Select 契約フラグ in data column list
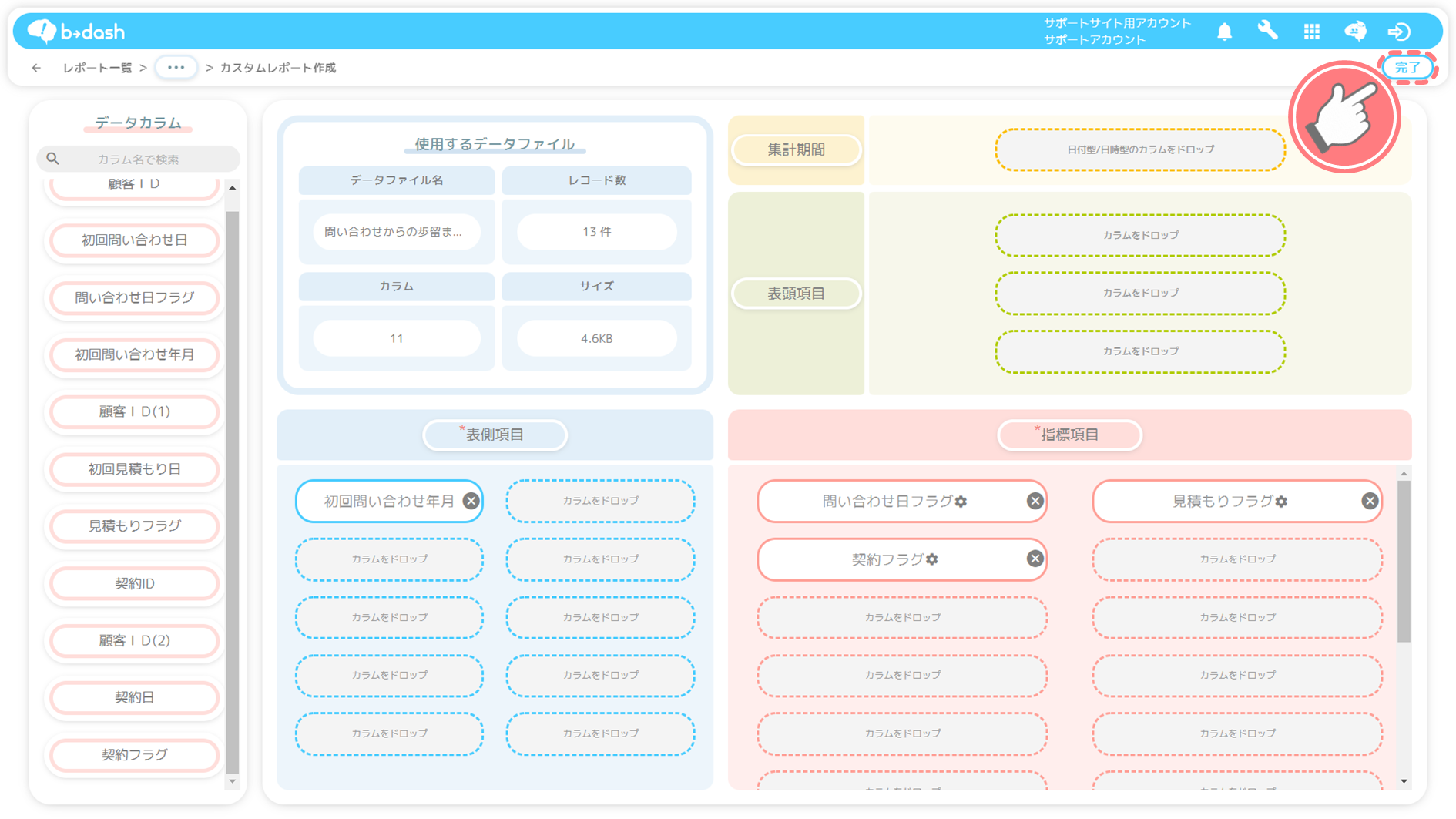Image resolution: width=1456 pixels, height=819 pixels. coord(135,755)
